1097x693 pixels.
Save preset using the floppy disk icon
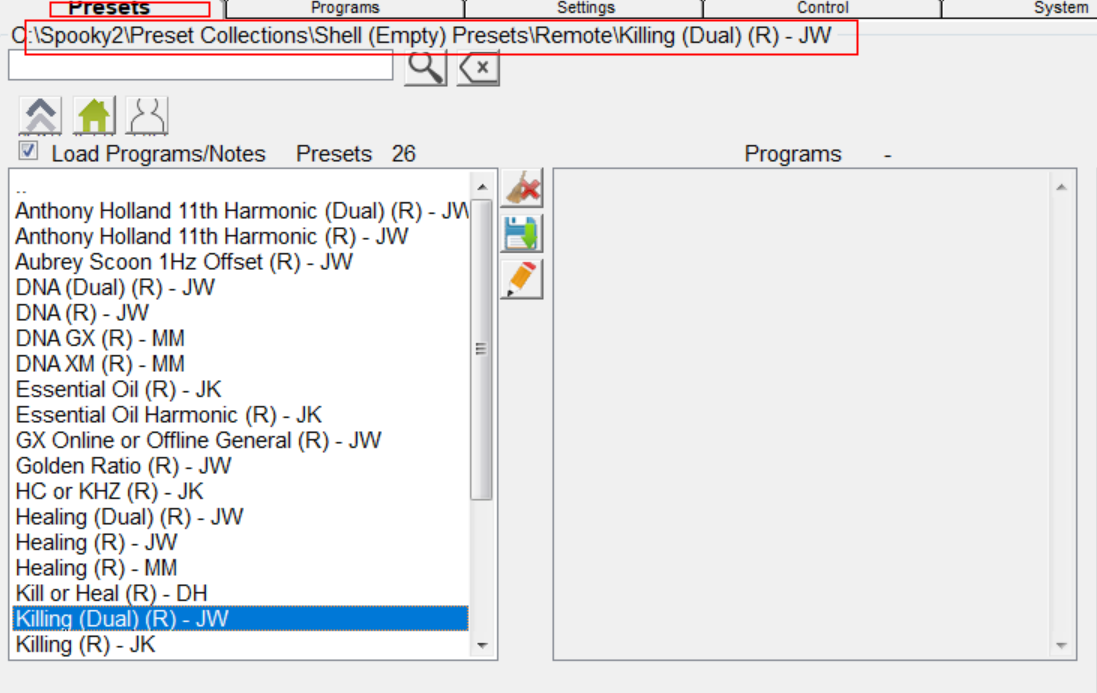(521, 233)
